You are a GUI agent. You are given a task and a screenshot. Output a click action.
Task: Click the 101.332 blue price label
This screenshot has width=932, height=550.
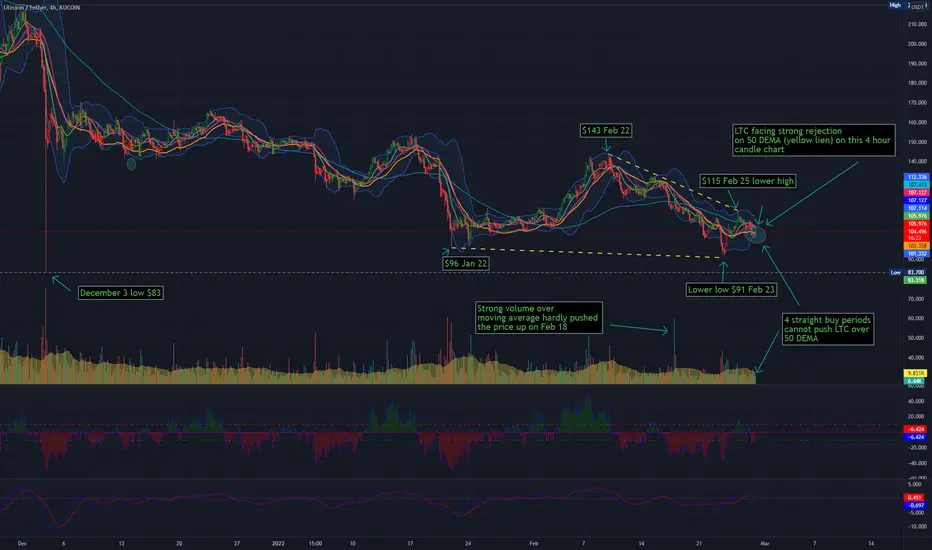point(916,254)
